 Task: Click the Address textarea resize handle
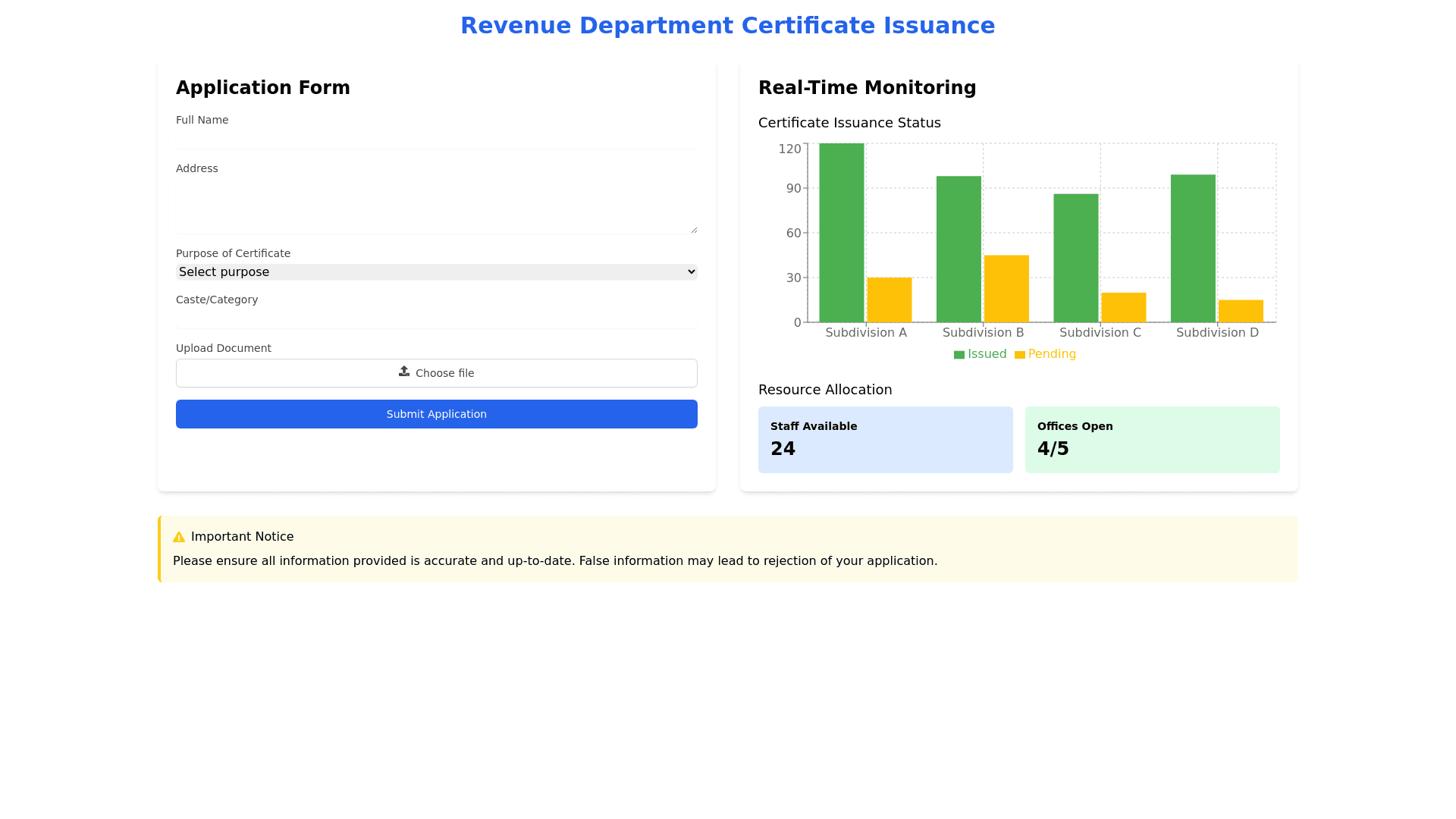pyautogui.click(x=694, y=230)
